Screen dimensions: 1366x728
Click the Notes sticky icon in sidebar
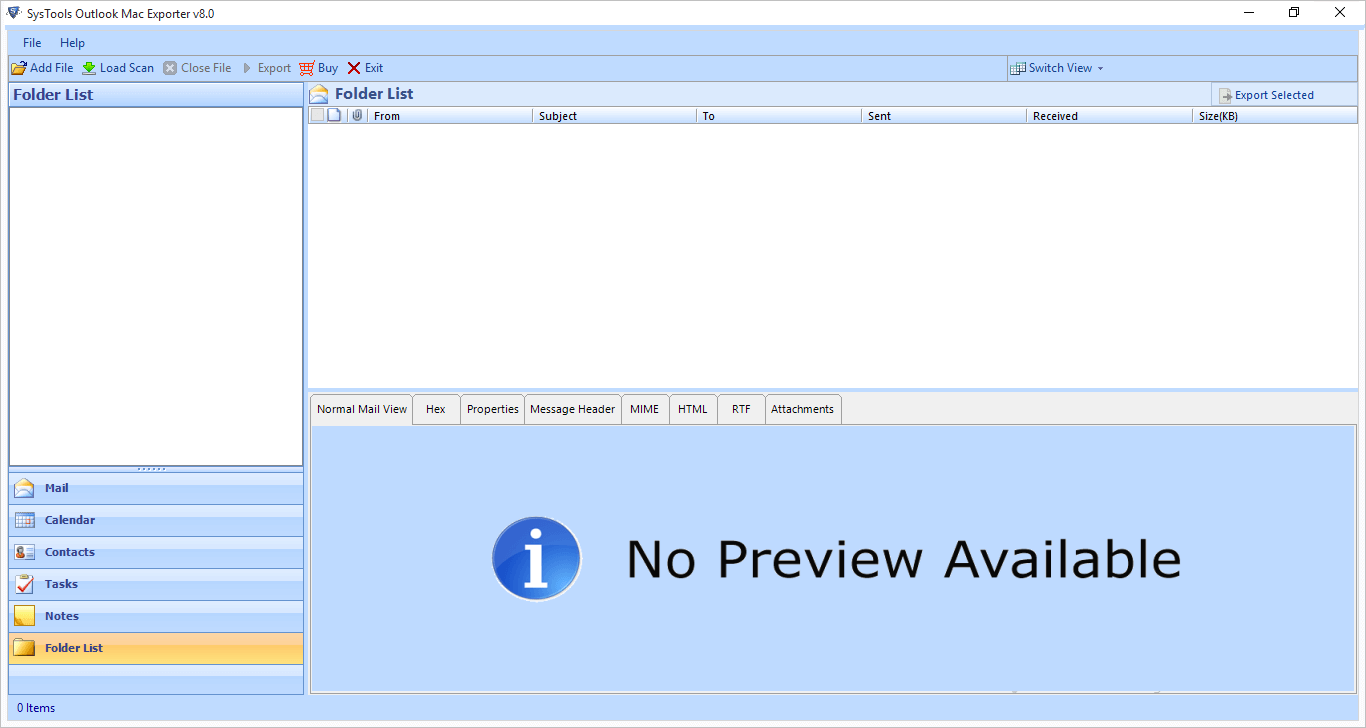pyautogui.click(x=25, y=616)
